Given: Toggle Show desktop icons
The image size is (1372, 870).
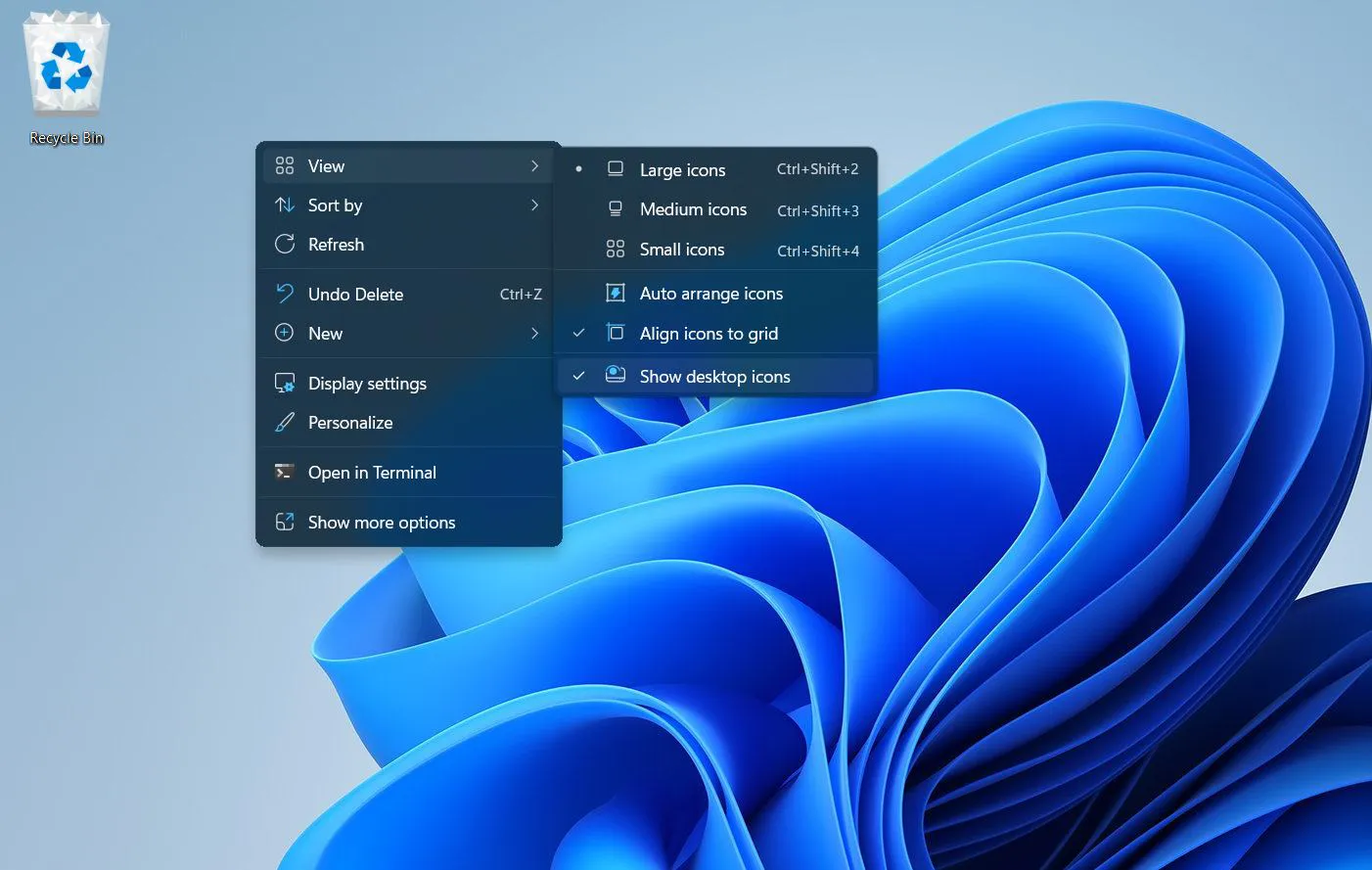Looking at the screenshot, I should (x=714, y=376).
